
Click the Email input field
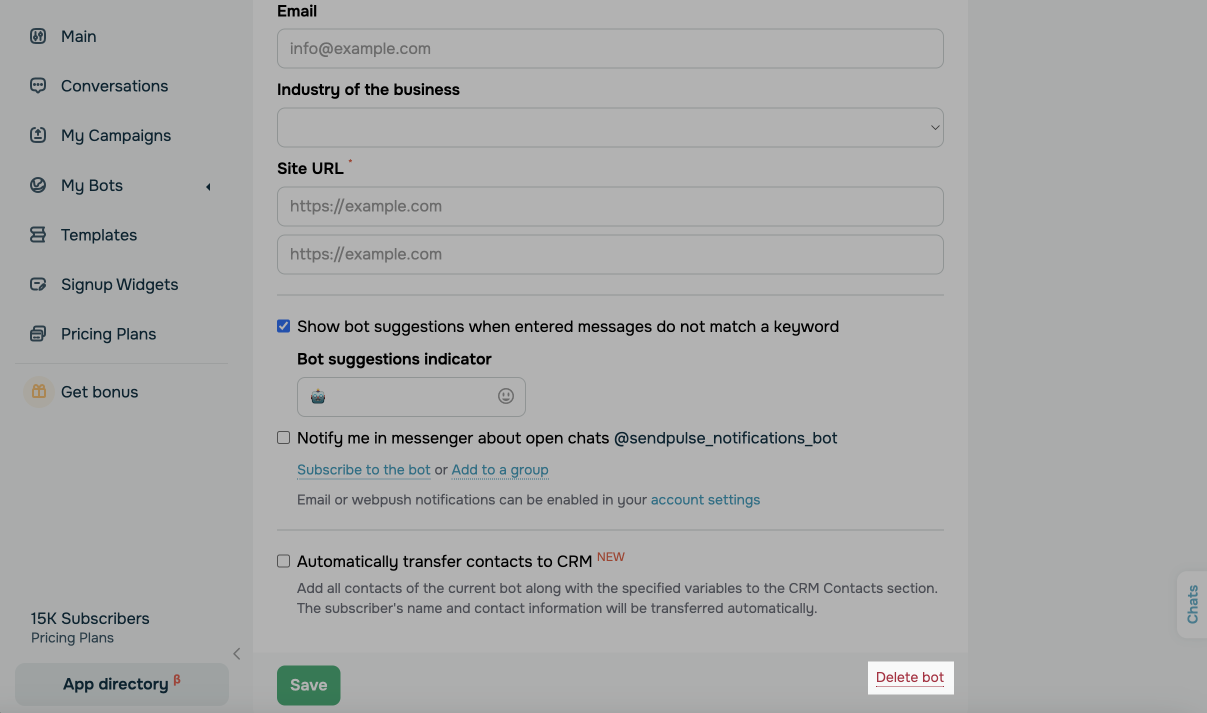coord(610,48)
